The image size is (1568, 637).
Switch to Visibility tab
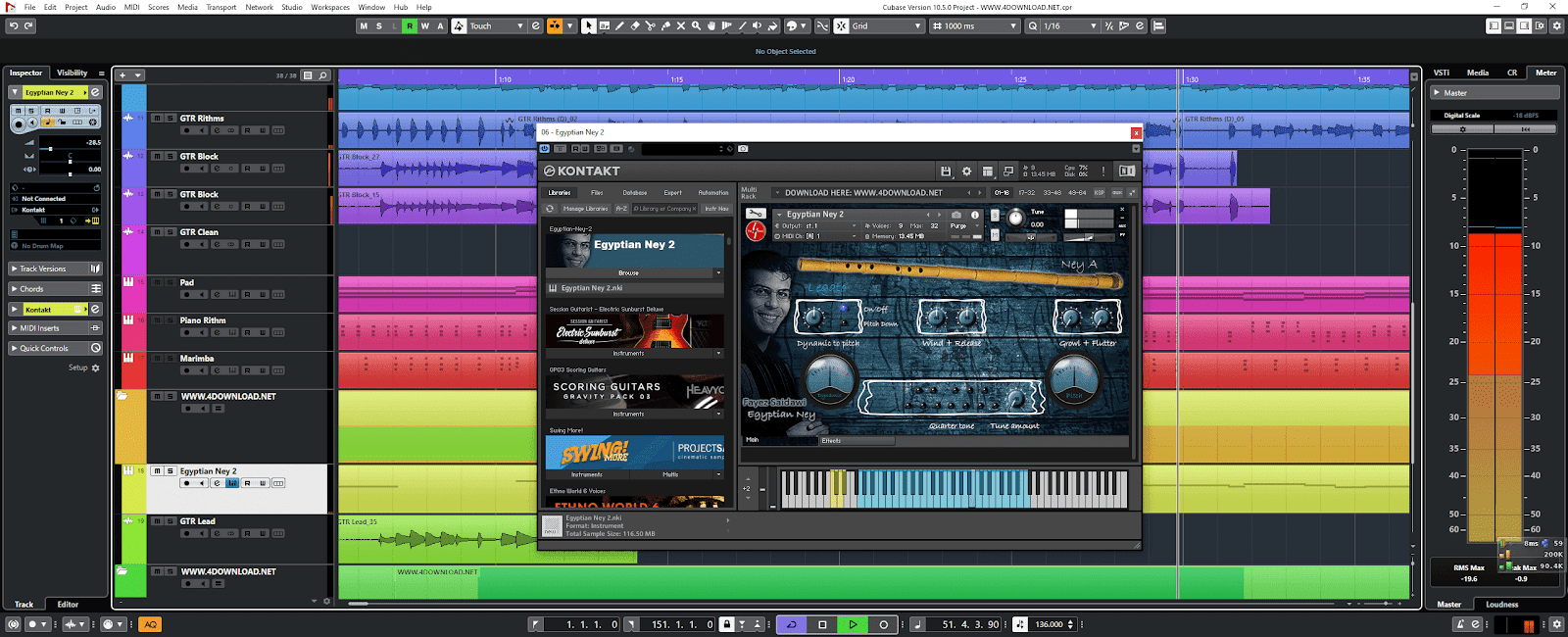pos(72,73)
